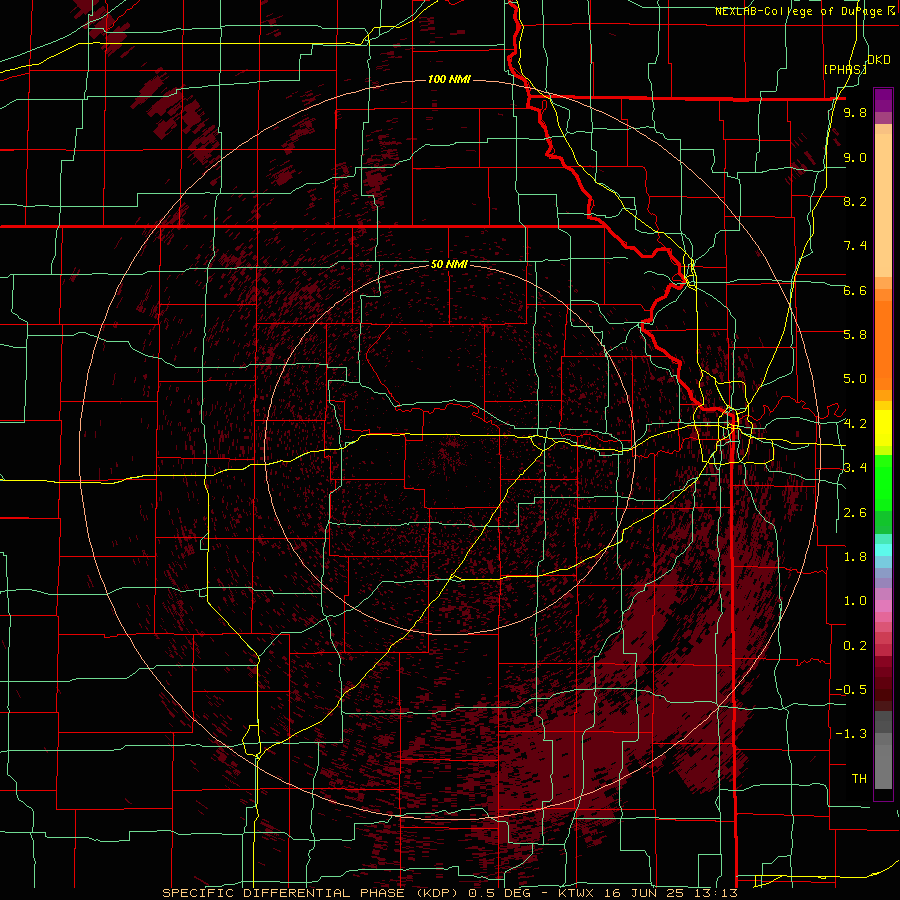Viewport: 900px width, 900px height.
Task: Click the -1.3 value on the scale
Action: (x=851, y=734)
